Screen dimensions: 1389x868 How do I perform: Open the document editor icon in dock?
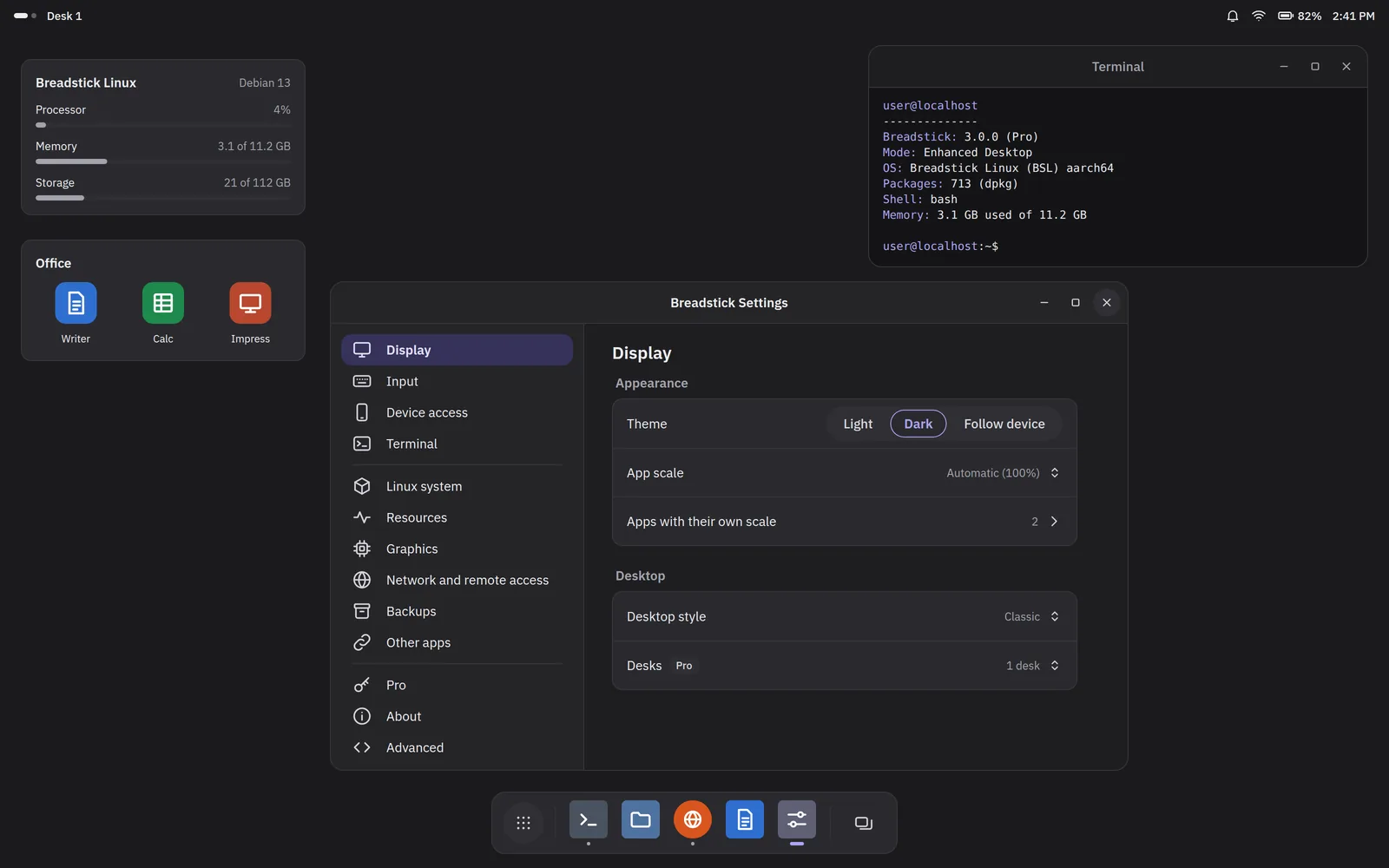745,819
